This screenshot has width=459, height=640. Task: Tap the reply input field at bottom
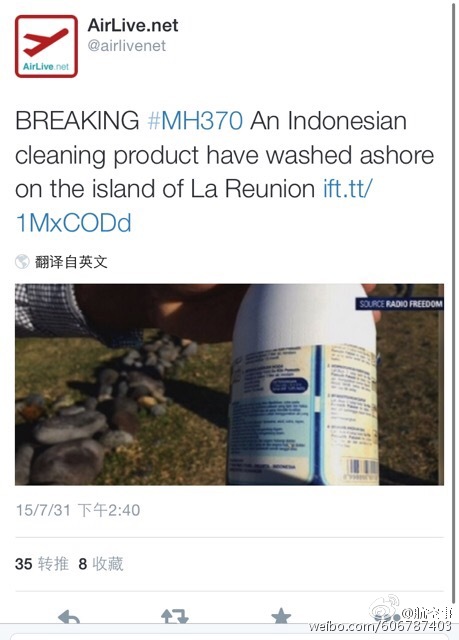coord(229,636)
